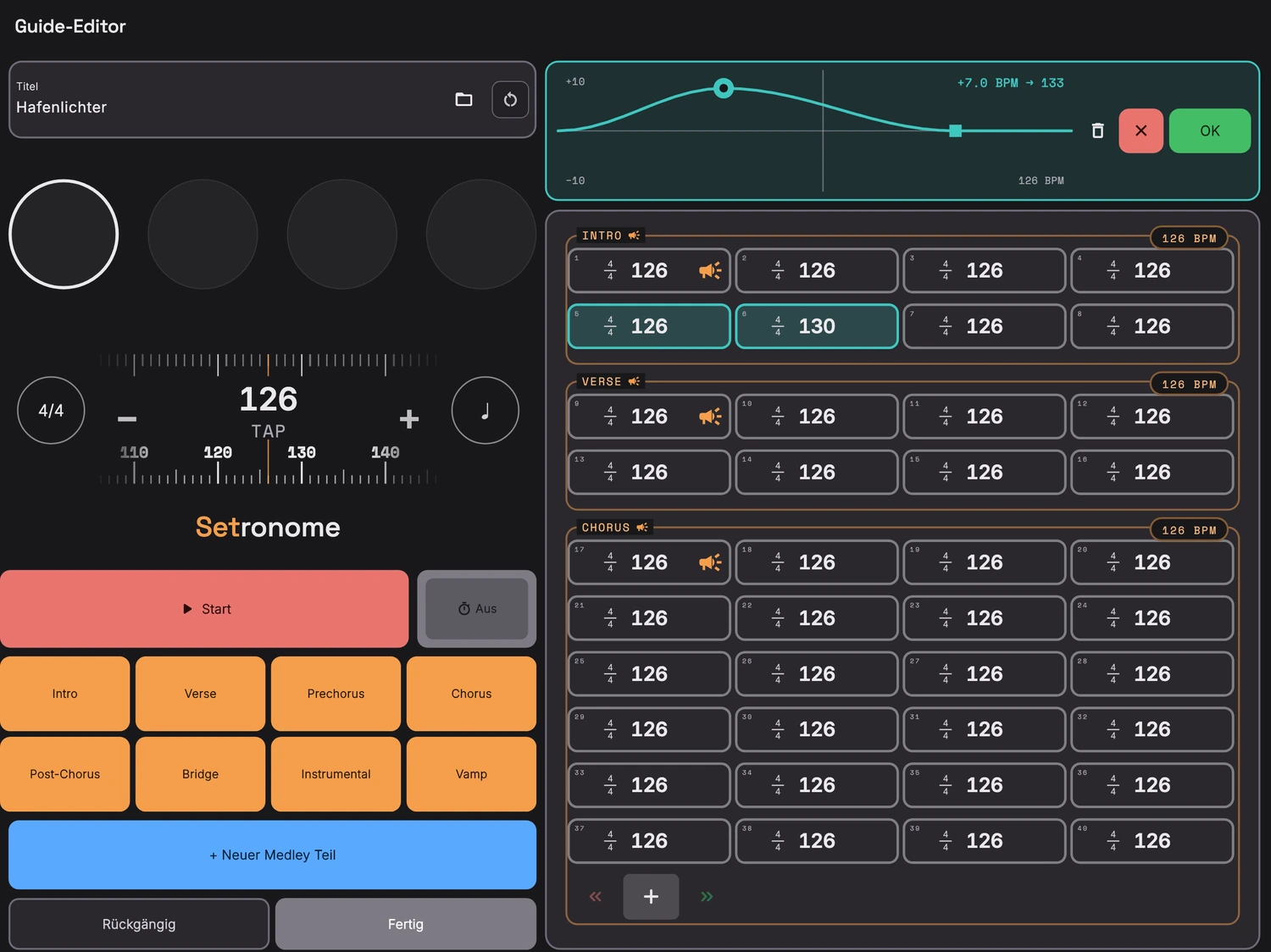Start metronome playback
The height and width of the screenshot is (952, 1271).
click(204, 609)
